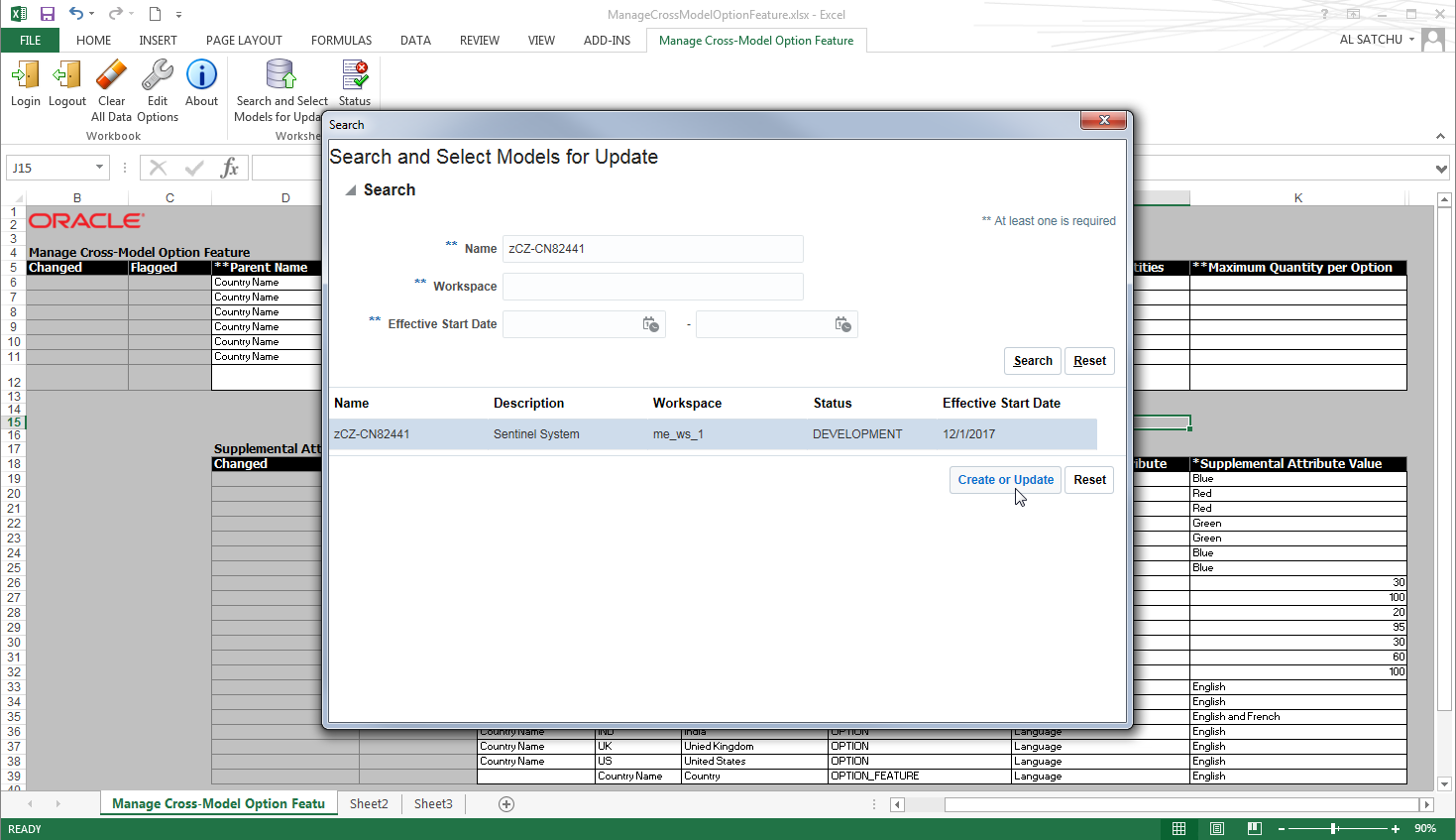This screenshot has height=840, width=1456.
Task: Open the Effective Start Date to-calendar picker
Action: coord(842,324)
